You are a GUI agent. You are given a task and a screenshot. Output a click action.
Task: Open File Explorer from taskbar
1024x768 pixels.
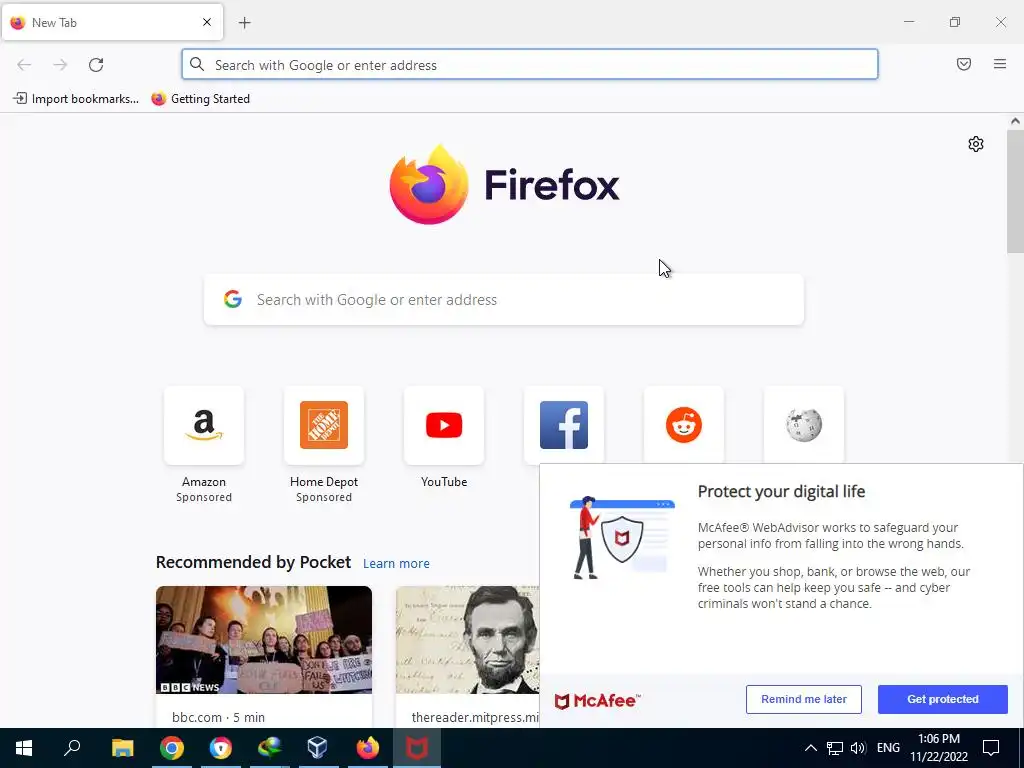pos(122,748)
